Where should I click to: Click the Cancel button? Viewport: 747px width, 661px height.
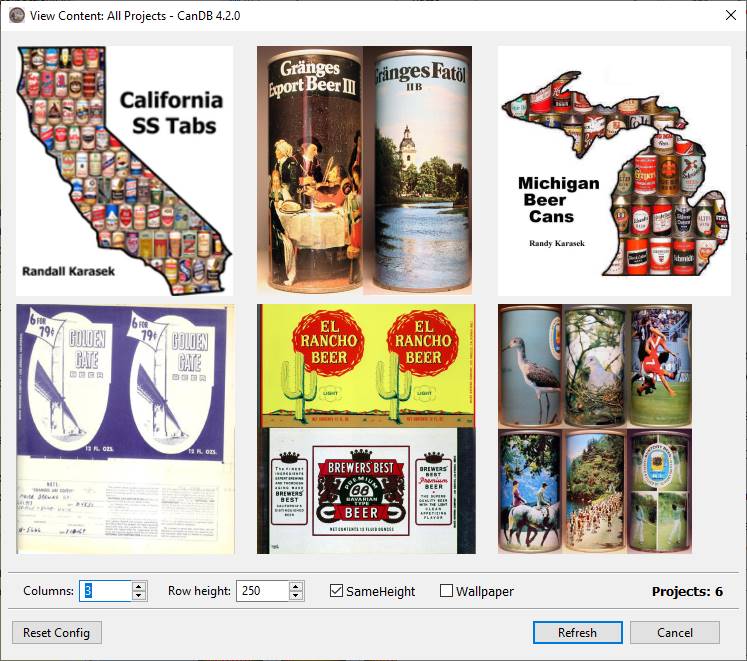(675, 633)
